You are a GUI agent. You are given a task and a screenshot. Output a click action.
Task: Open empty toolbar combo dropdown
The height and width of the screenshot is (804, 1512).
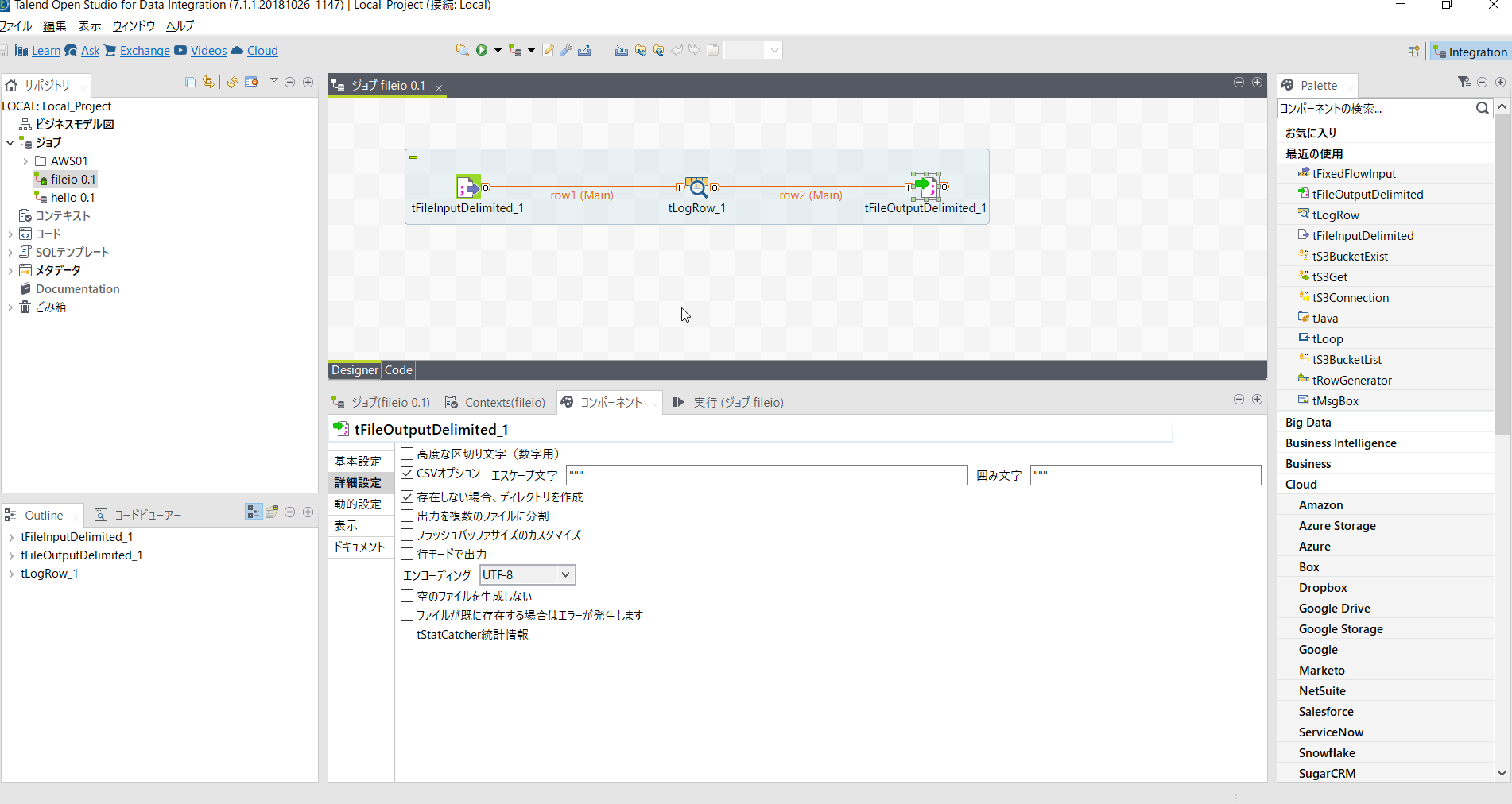click(774, 50)
